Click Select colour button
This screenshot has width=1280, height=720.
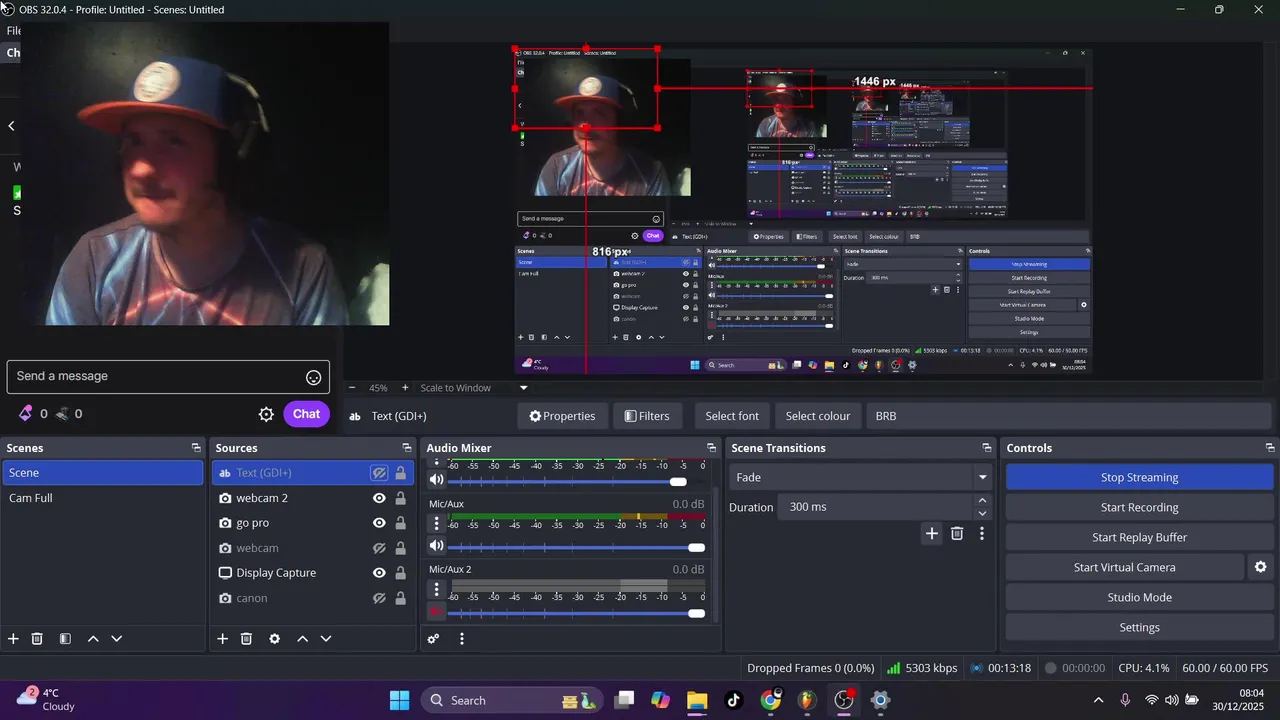click(818, 416)
